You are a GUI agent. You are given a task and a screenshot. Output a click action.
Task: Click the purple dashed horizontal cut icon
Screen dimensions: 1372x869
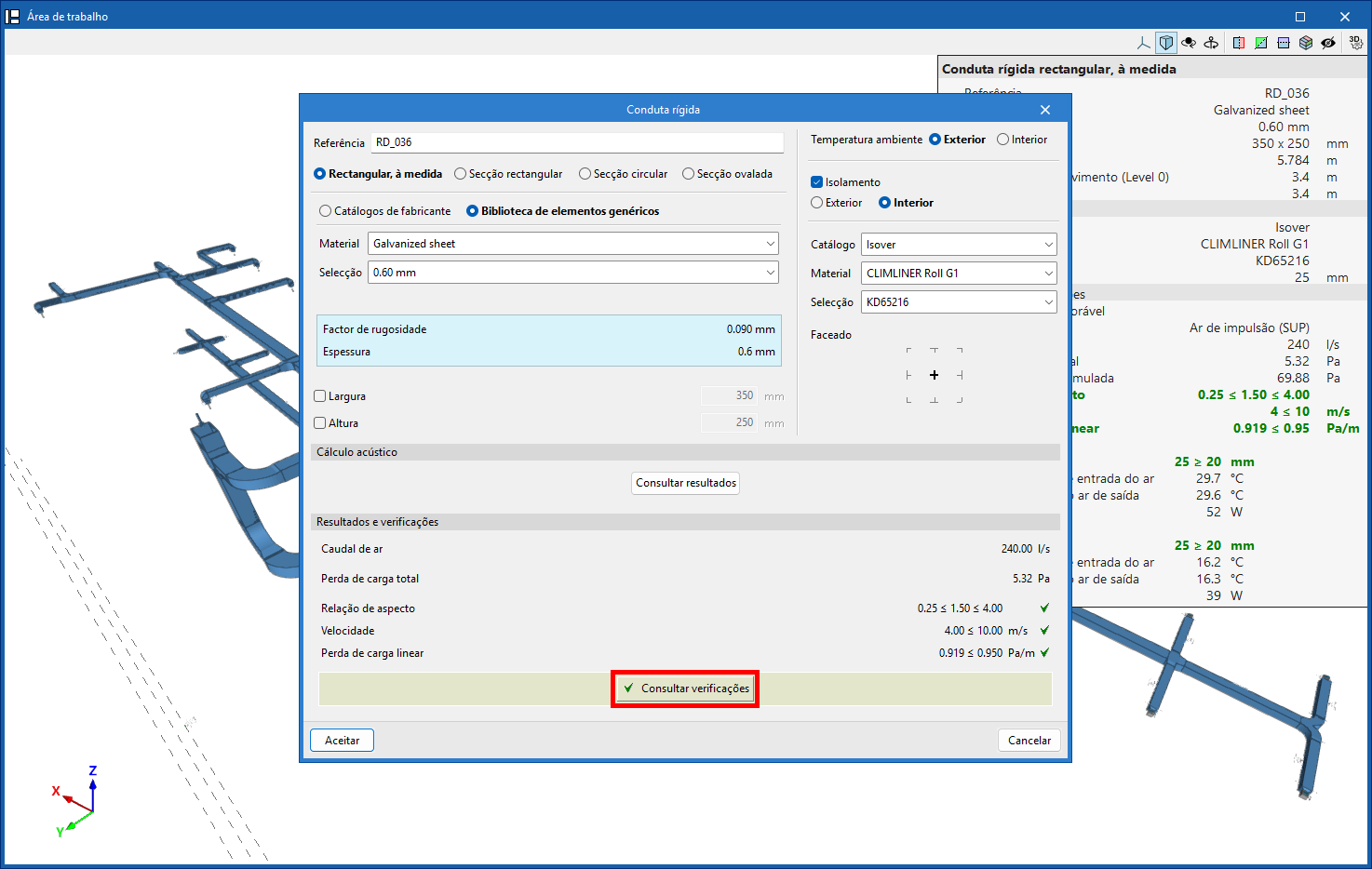tap(1284, 43)
